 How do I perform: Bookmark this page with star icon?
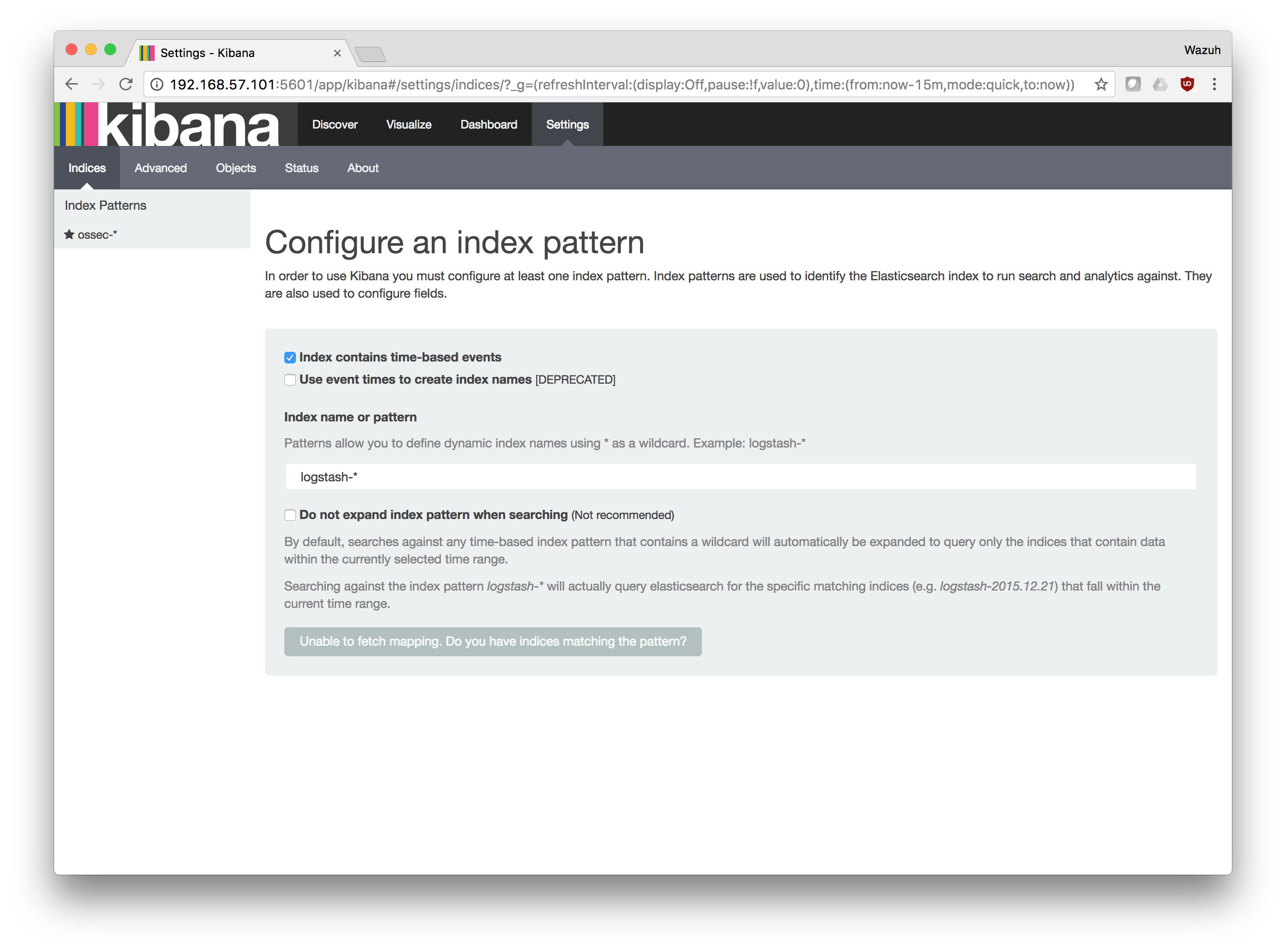tap(1100, 84)
